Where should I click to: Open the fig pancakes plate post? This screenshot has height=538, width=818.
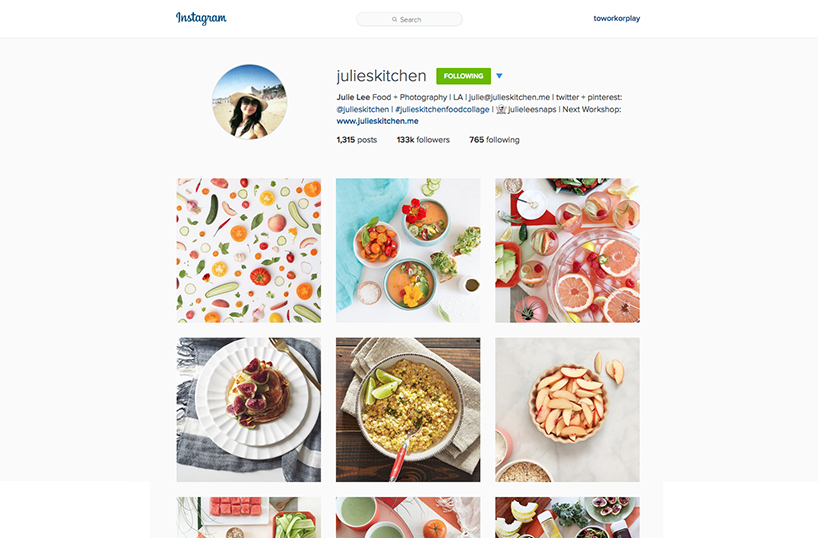pos(249,410)
